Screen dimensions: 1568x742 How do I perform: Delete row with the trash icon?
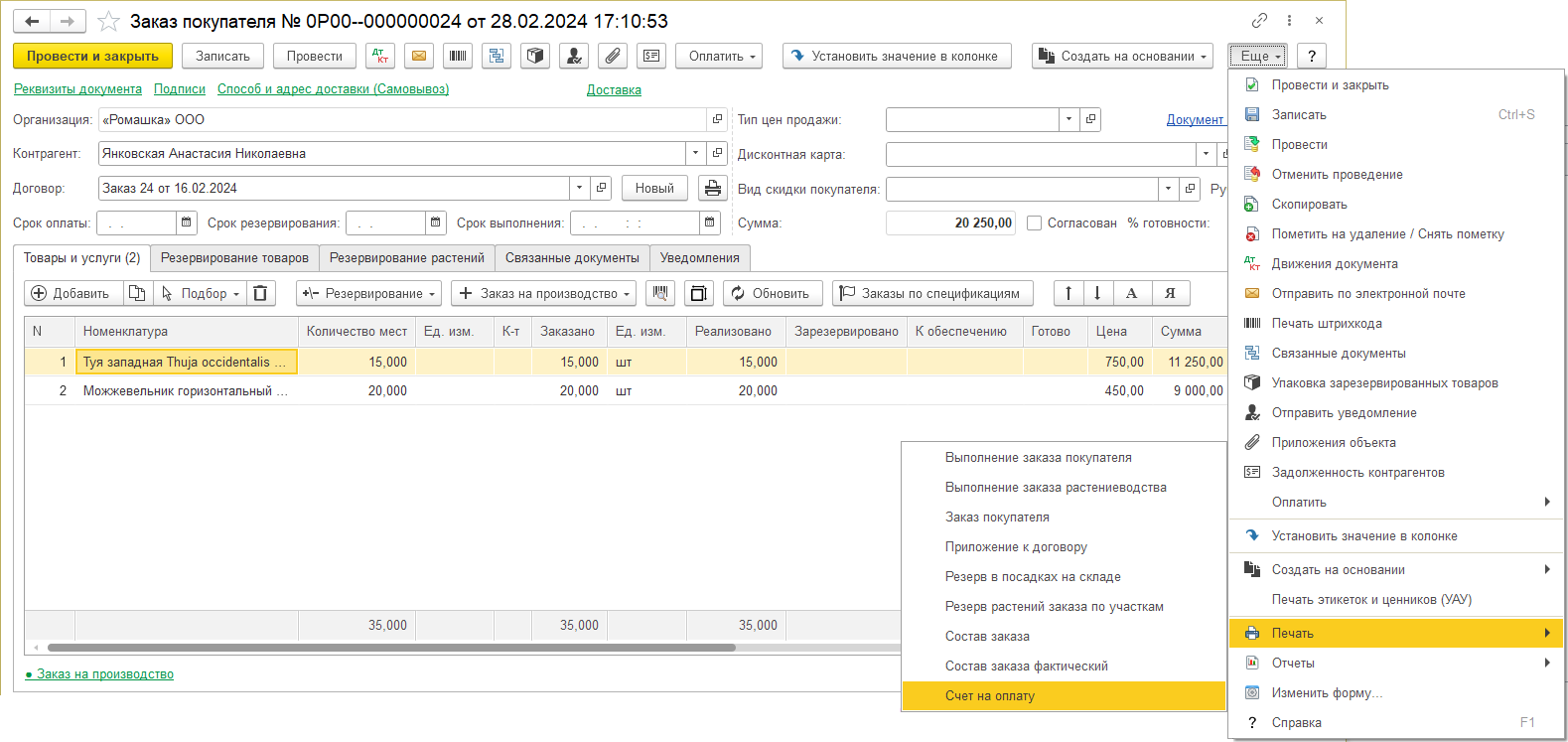[260, 293]
